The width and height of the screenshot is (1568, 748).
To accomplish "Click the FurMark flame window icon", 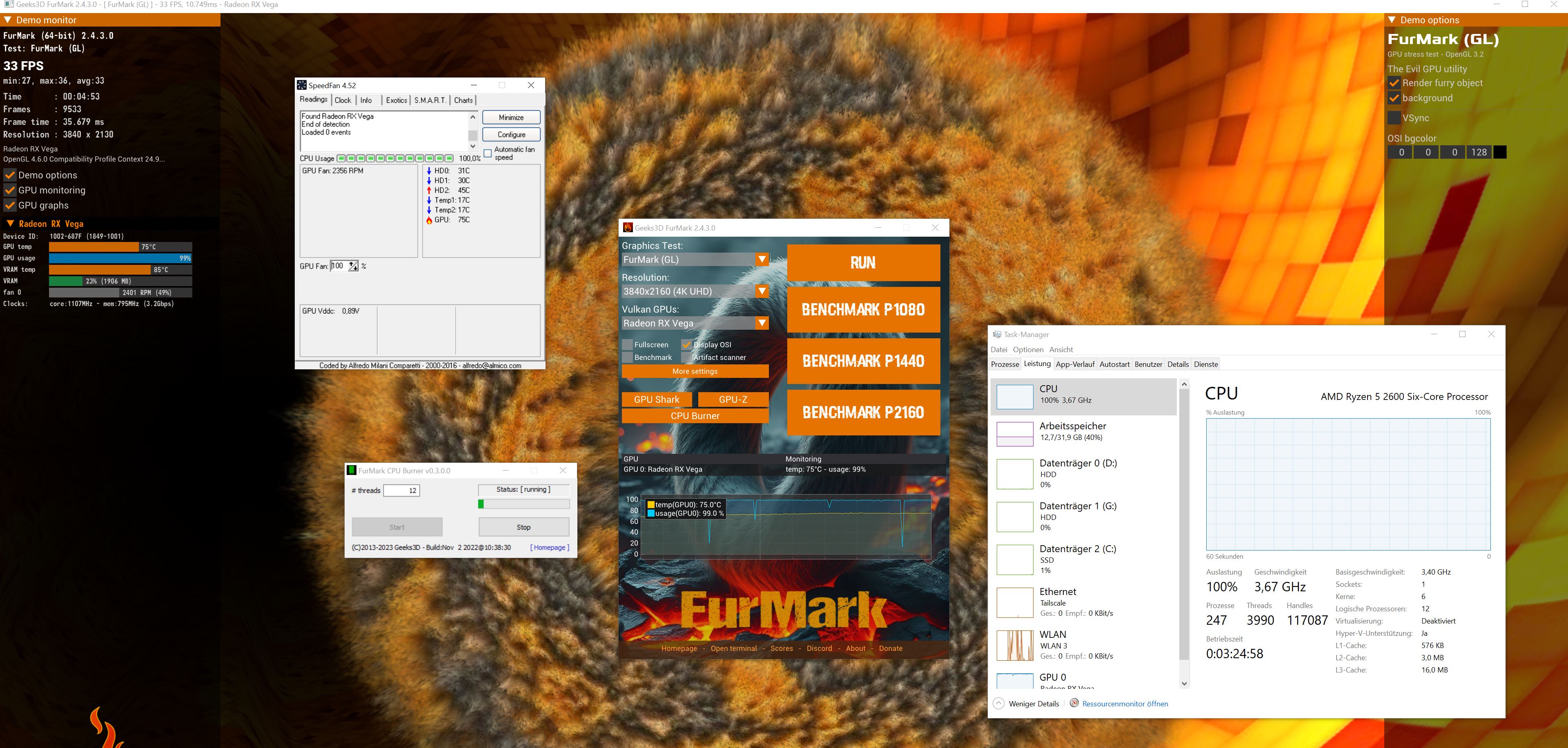I will click(628, 227).
